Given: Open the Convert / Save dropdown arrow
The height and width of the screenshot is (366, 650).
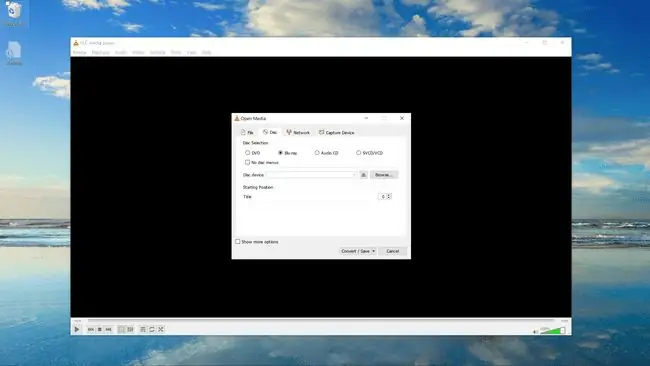Looking at the screenshot, I should click(x=374, y=251).
